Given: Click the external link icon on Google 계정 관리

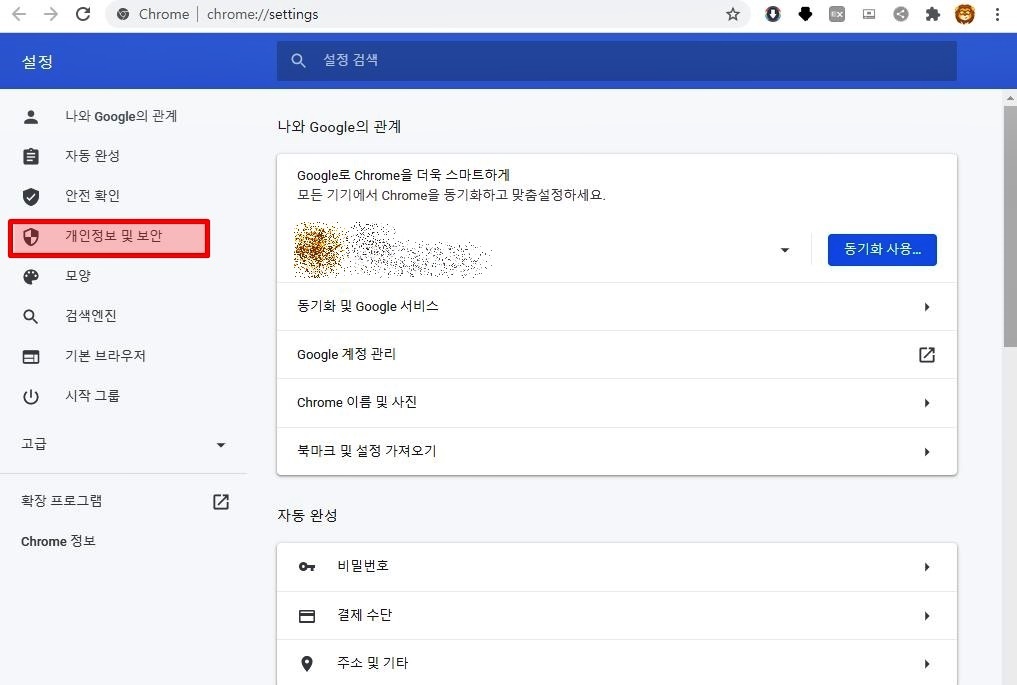Looking at the screenshot, I should [927, 355].
